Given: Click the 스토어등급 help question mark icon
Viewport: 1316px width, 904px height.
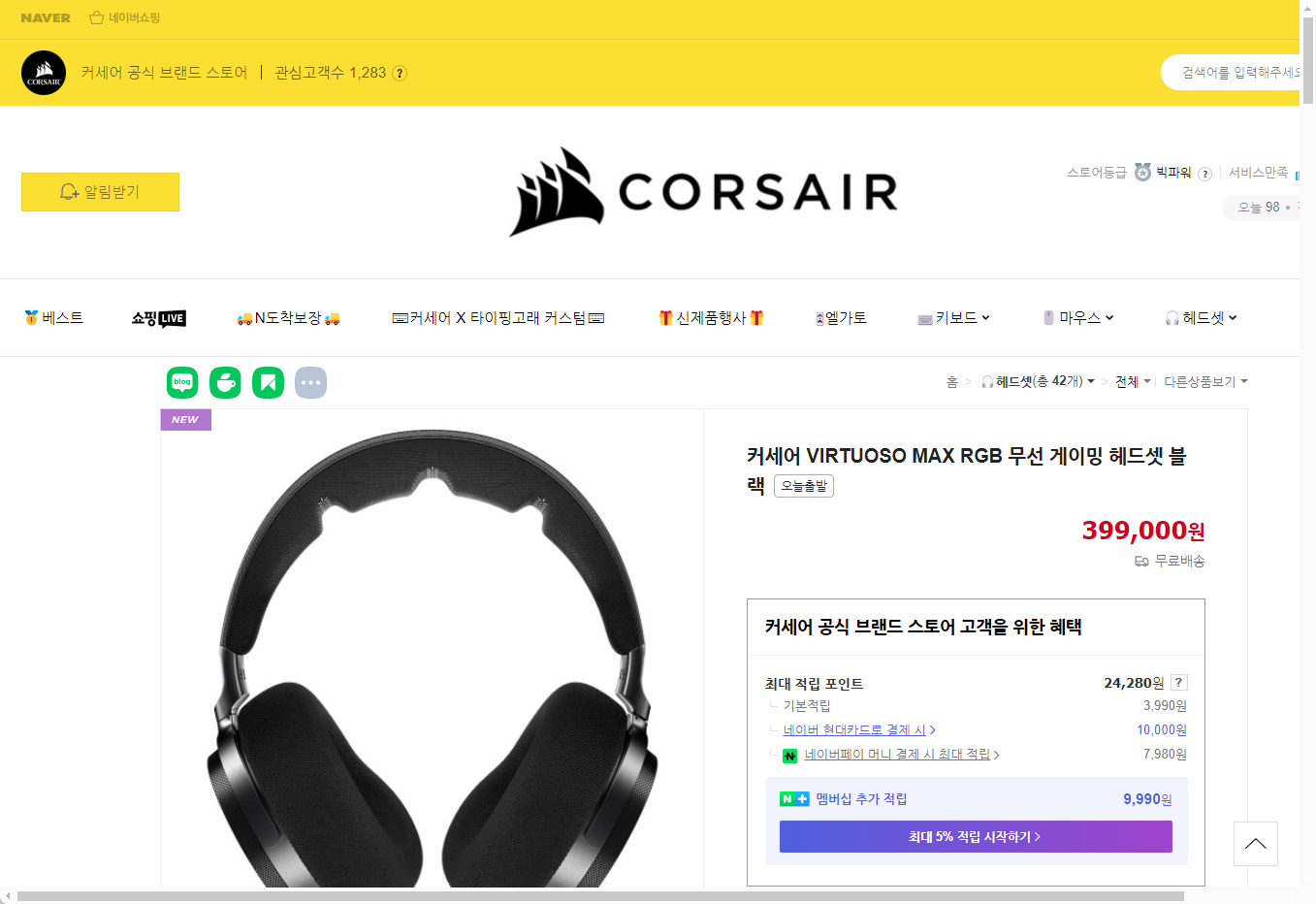Looking at the screenshot, I should [x=1204, y=174].
